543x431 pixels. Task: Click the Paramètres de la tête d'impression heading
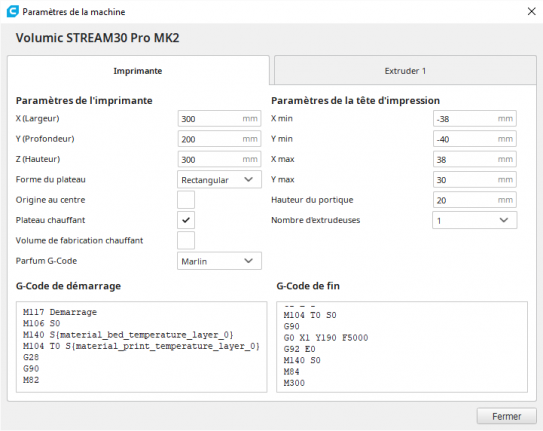coord(355,101)
